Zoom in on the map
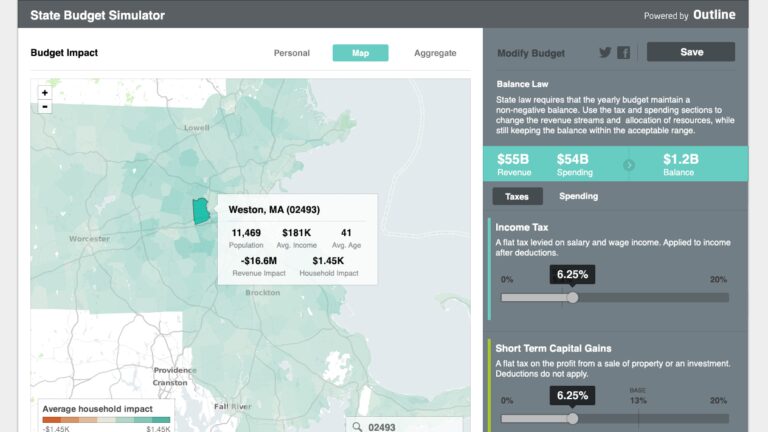Image resolution: width=768 pixels, height=432 pixels. point(44,93)
